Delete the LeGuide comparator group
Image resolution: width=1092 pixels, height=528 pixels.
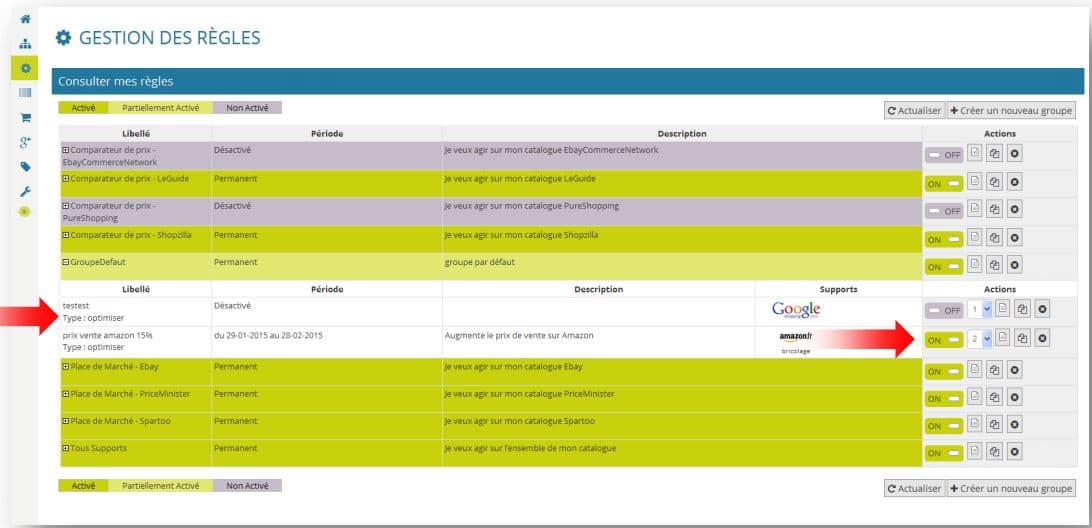(x=1015, y=183)
